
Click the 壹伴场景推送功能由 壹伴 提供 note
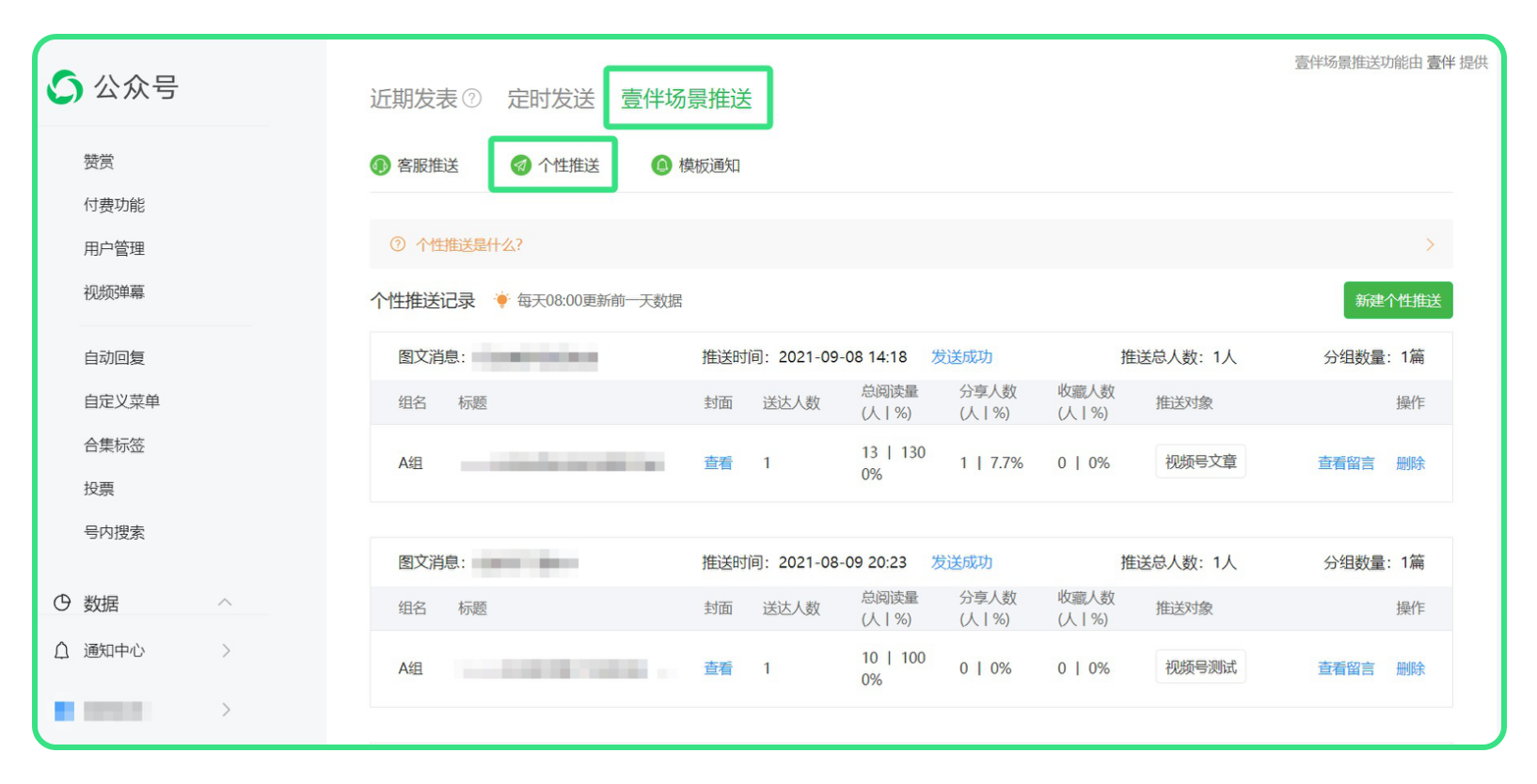[1391, 62]
